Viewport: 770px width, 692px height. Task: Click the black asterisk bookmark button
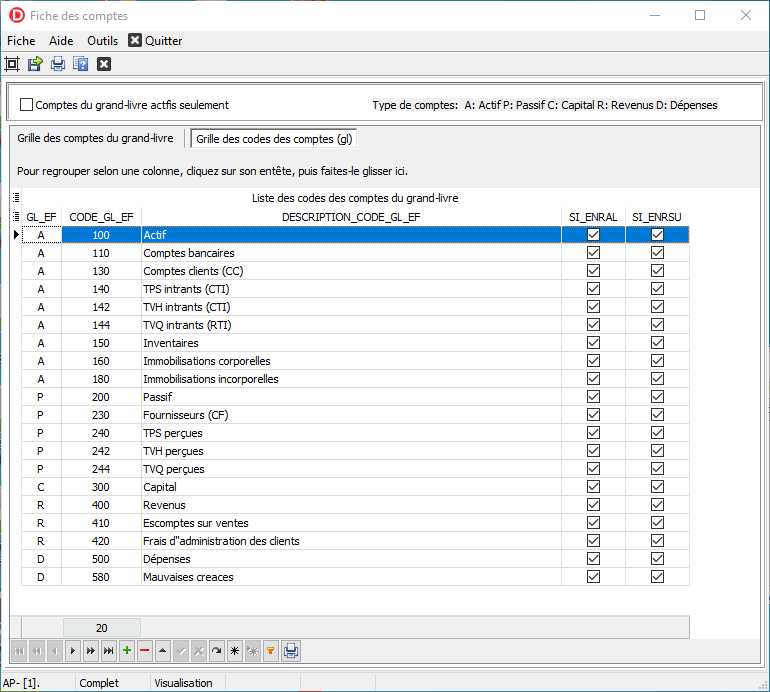(x=235, y=651)
